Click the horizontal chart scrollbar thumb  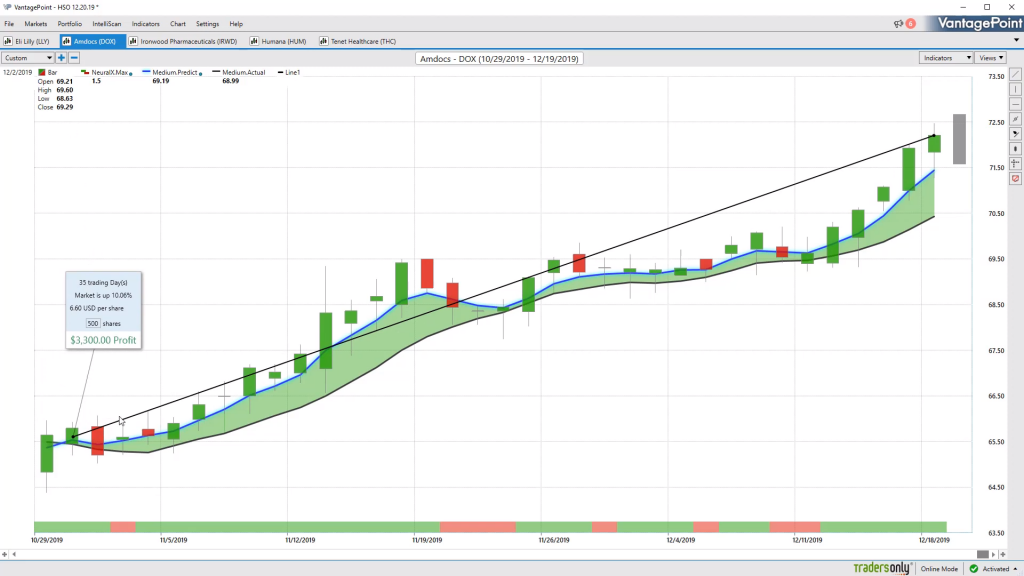click(x=982, y=554)
